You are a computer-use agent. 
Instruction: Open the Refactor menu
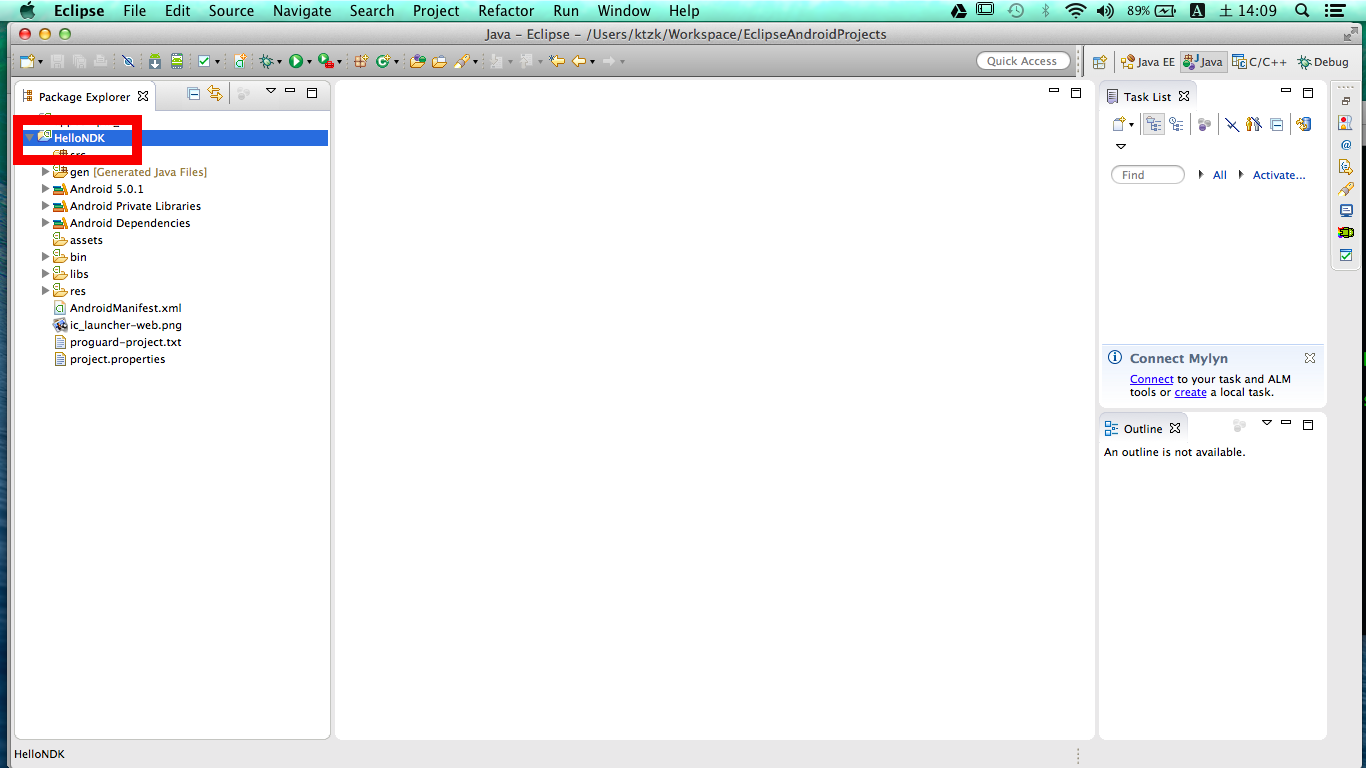click(x=506, y=11)
